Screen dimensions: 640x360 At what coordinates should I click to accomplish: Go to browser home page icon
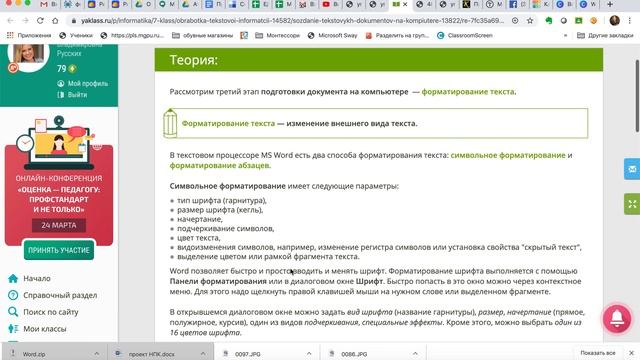coord(55,20)
